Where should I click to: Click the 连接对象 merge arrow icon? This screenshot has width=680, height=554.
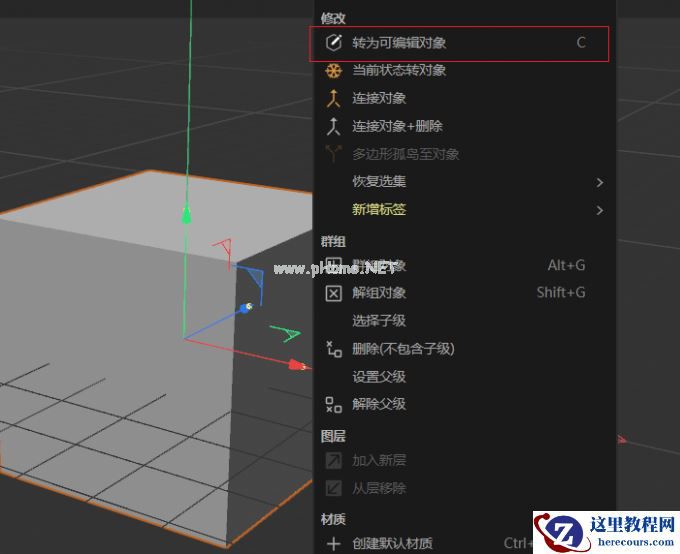(333, 98)
